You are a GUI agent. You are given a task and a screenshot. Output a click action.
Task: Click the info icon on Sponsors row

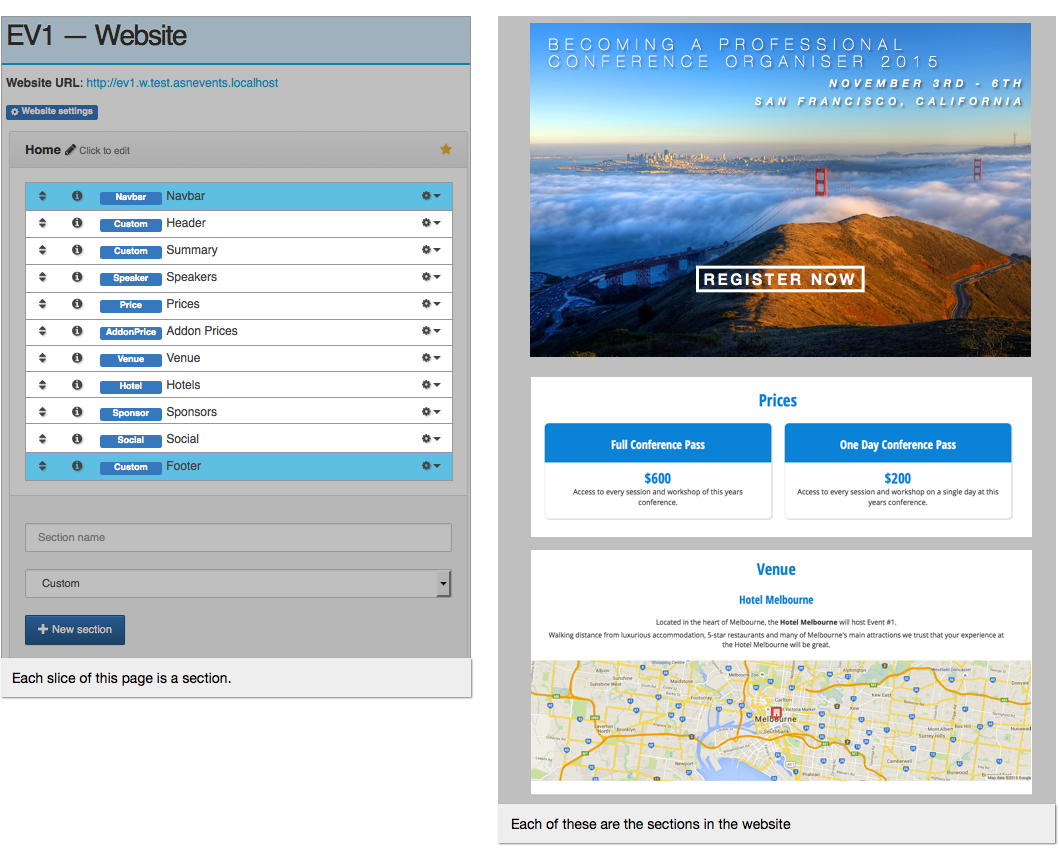pos(77,412)
